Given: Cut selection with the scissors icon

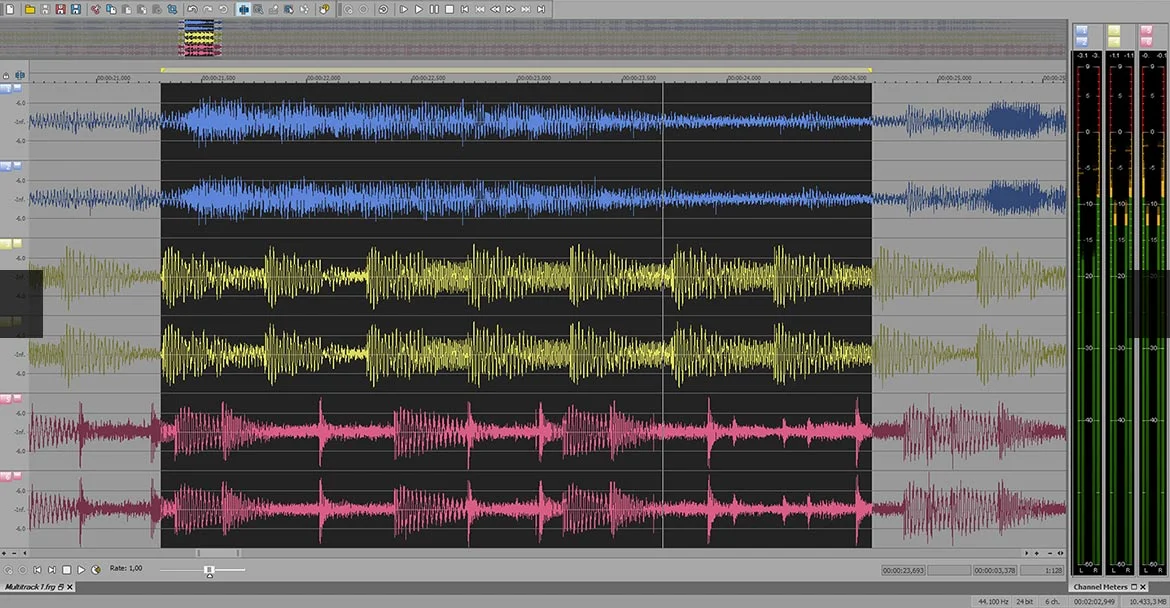Looking at the screenshot, I should [96, 10].
